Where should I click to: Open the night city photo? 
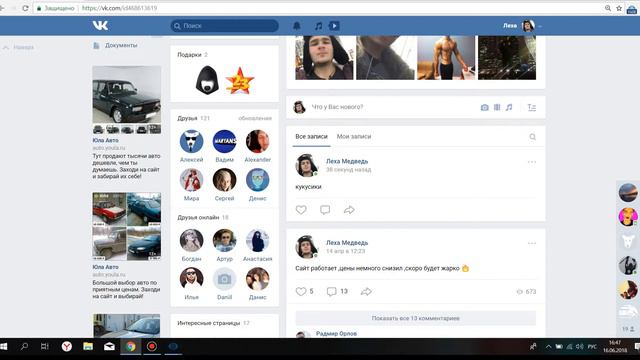pos(507,58)
